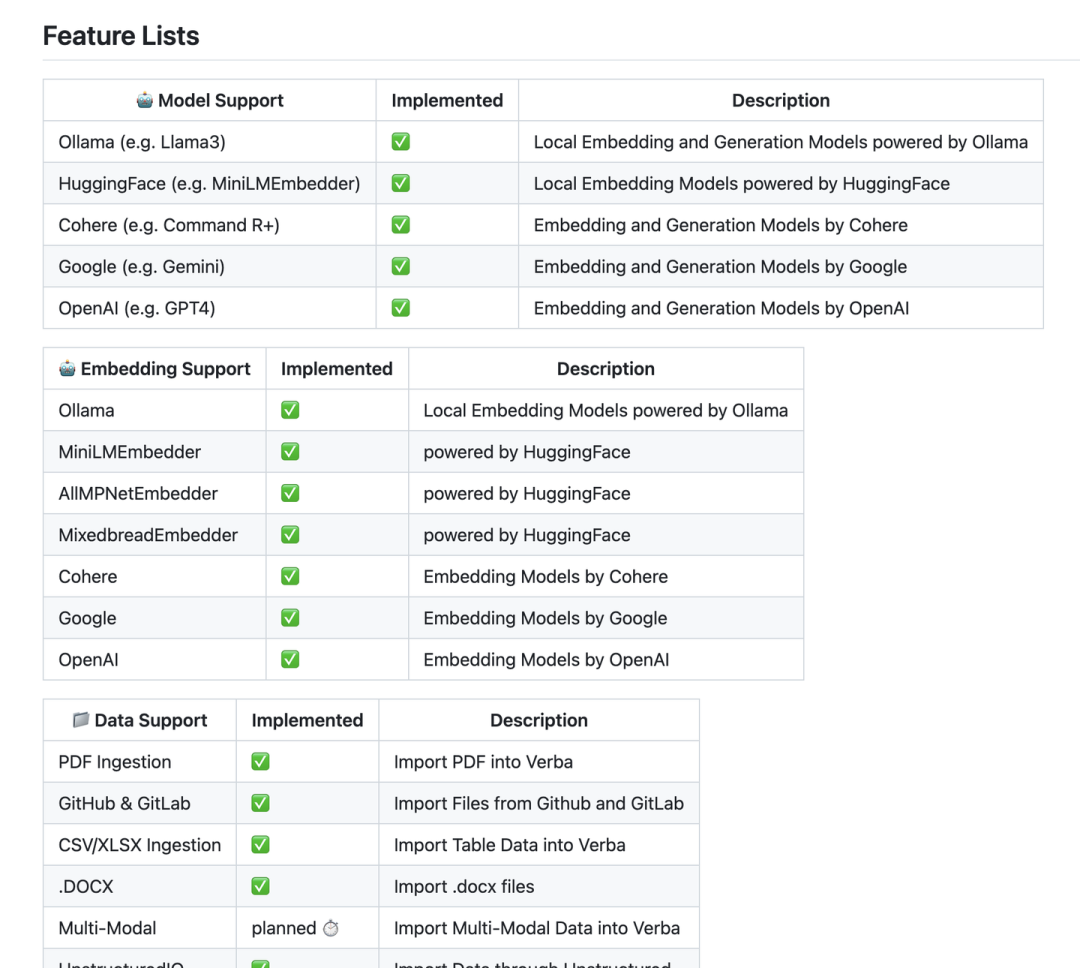Click the green checkmark in the .DOCX row
1080x968 pixels.
(x=260, y=886)
